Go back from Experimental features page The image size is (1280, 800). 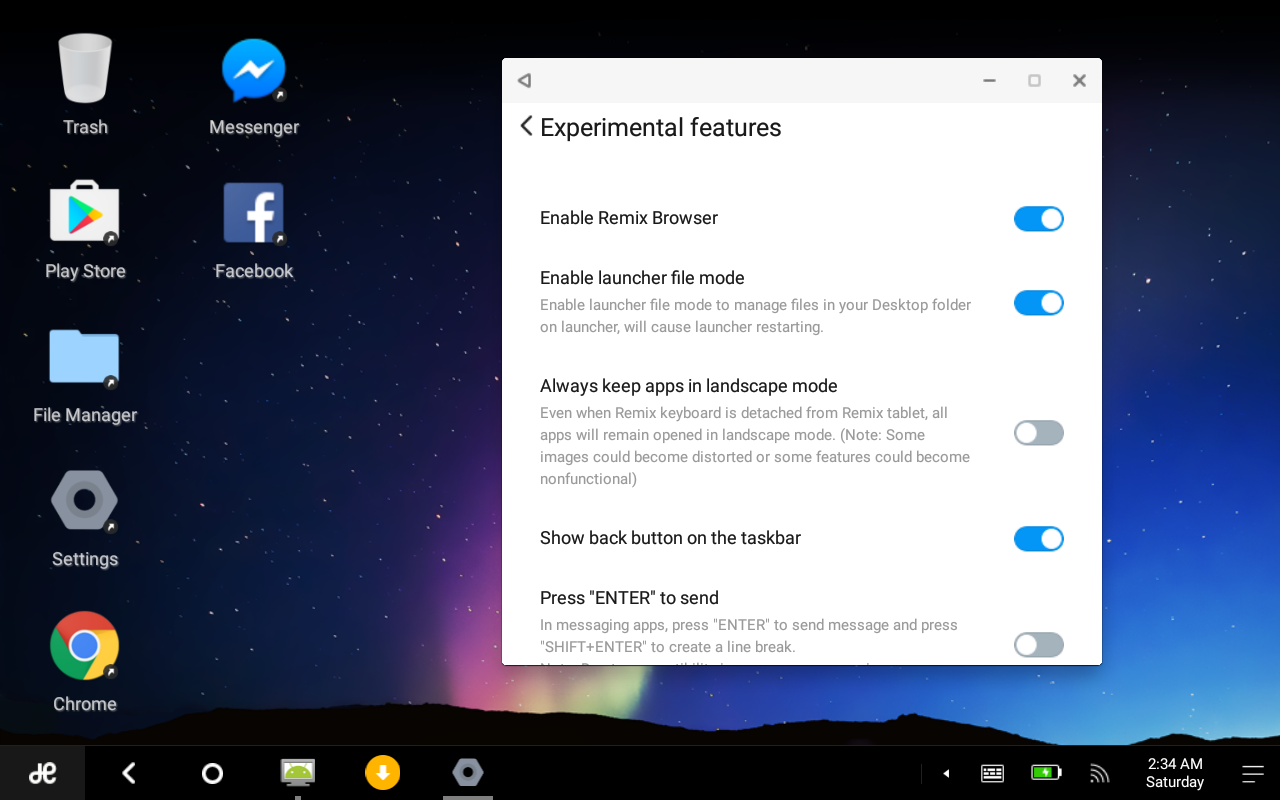[526, 126]
